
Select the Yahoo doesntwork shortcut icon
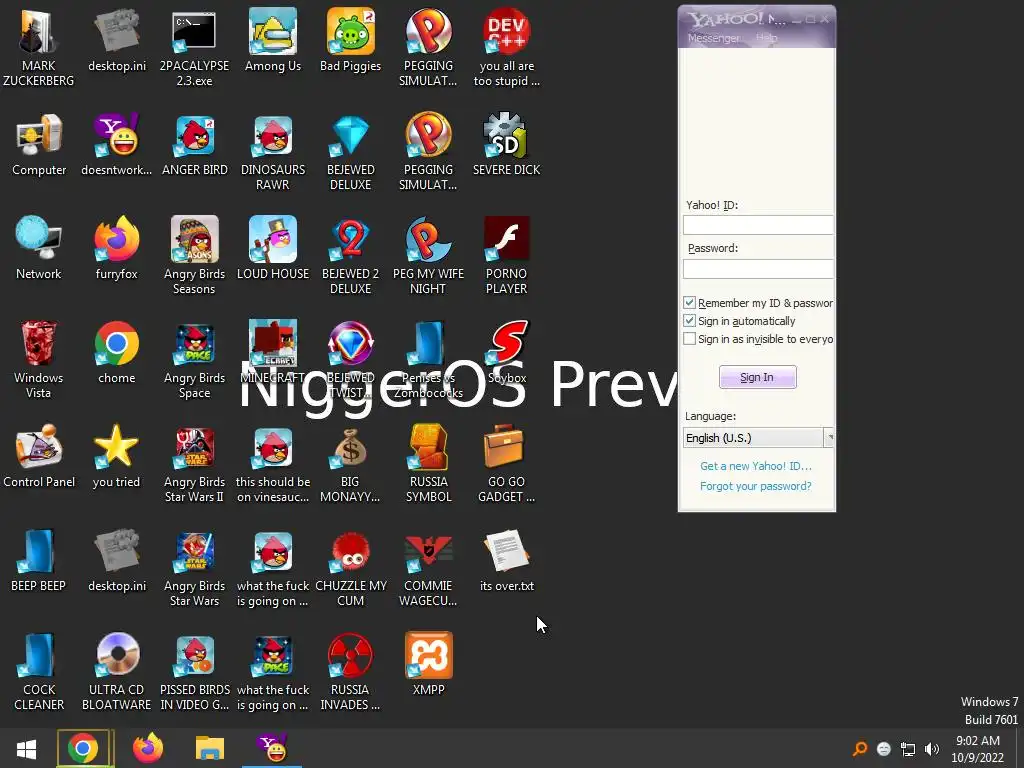point(116,145)
